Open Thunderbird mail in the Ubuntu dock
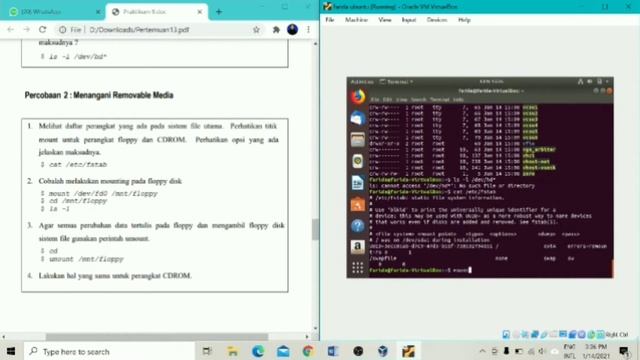 tap(358, 118)
